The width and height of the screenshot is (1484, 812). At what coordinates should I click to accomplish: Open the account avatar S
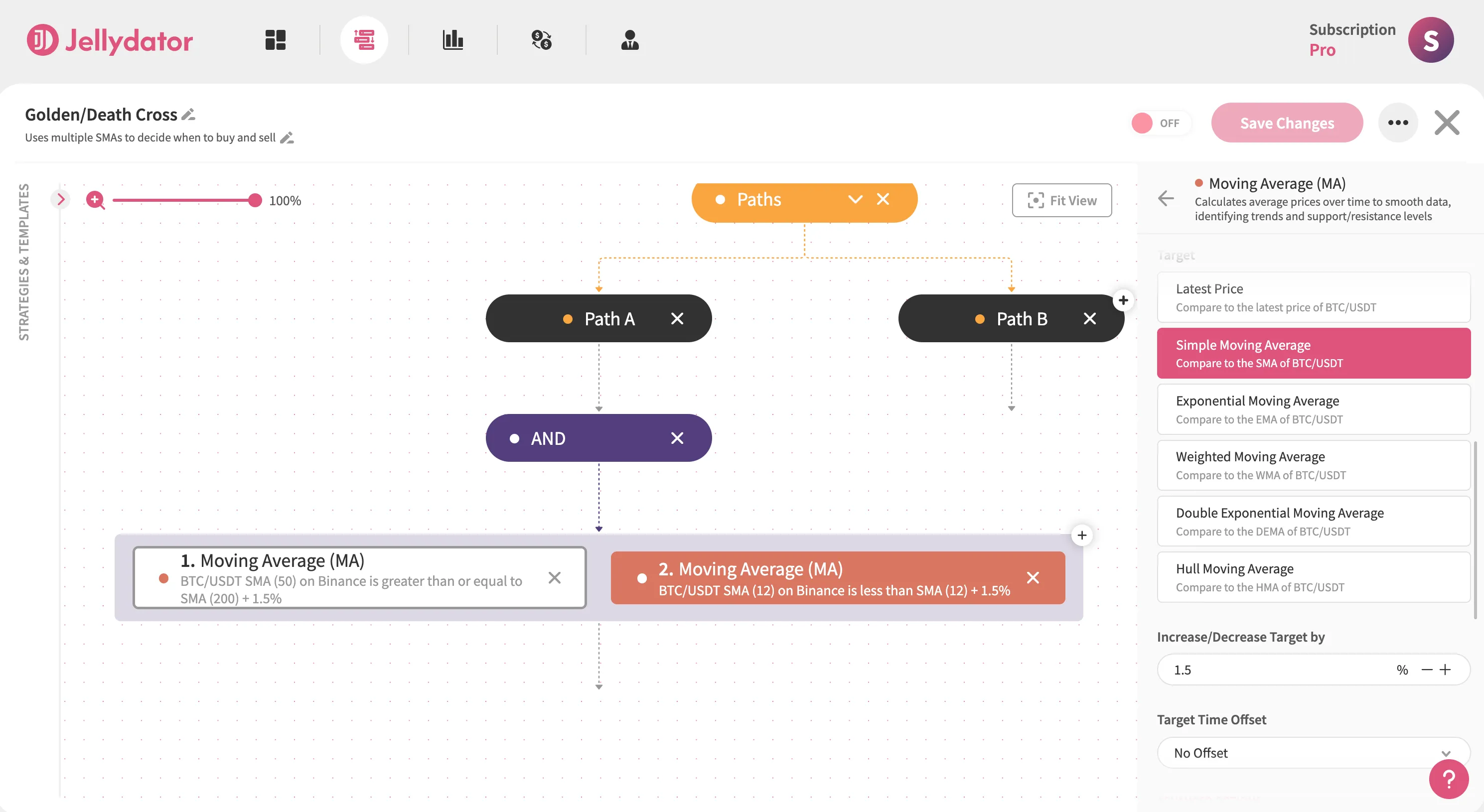point(1430,40)
